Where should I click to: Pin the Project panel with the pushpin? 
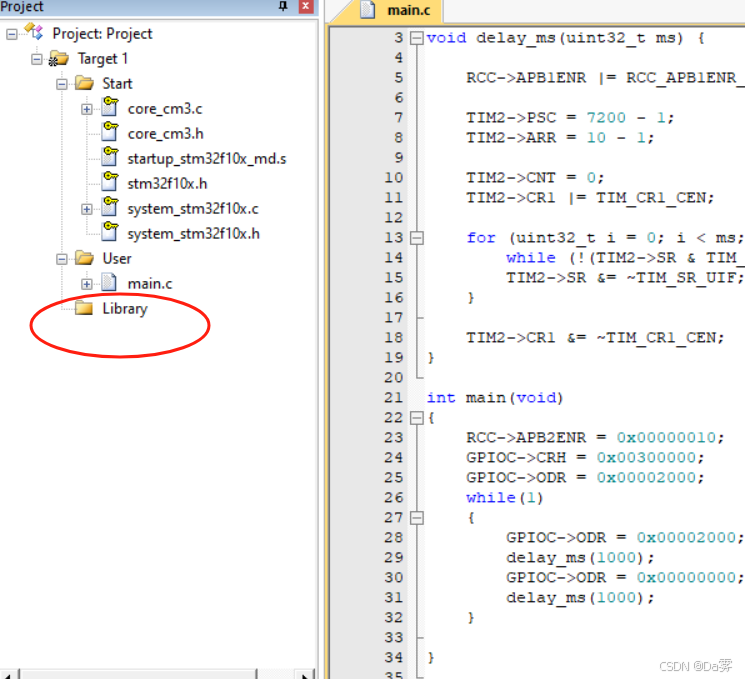(x=283, y=6)
